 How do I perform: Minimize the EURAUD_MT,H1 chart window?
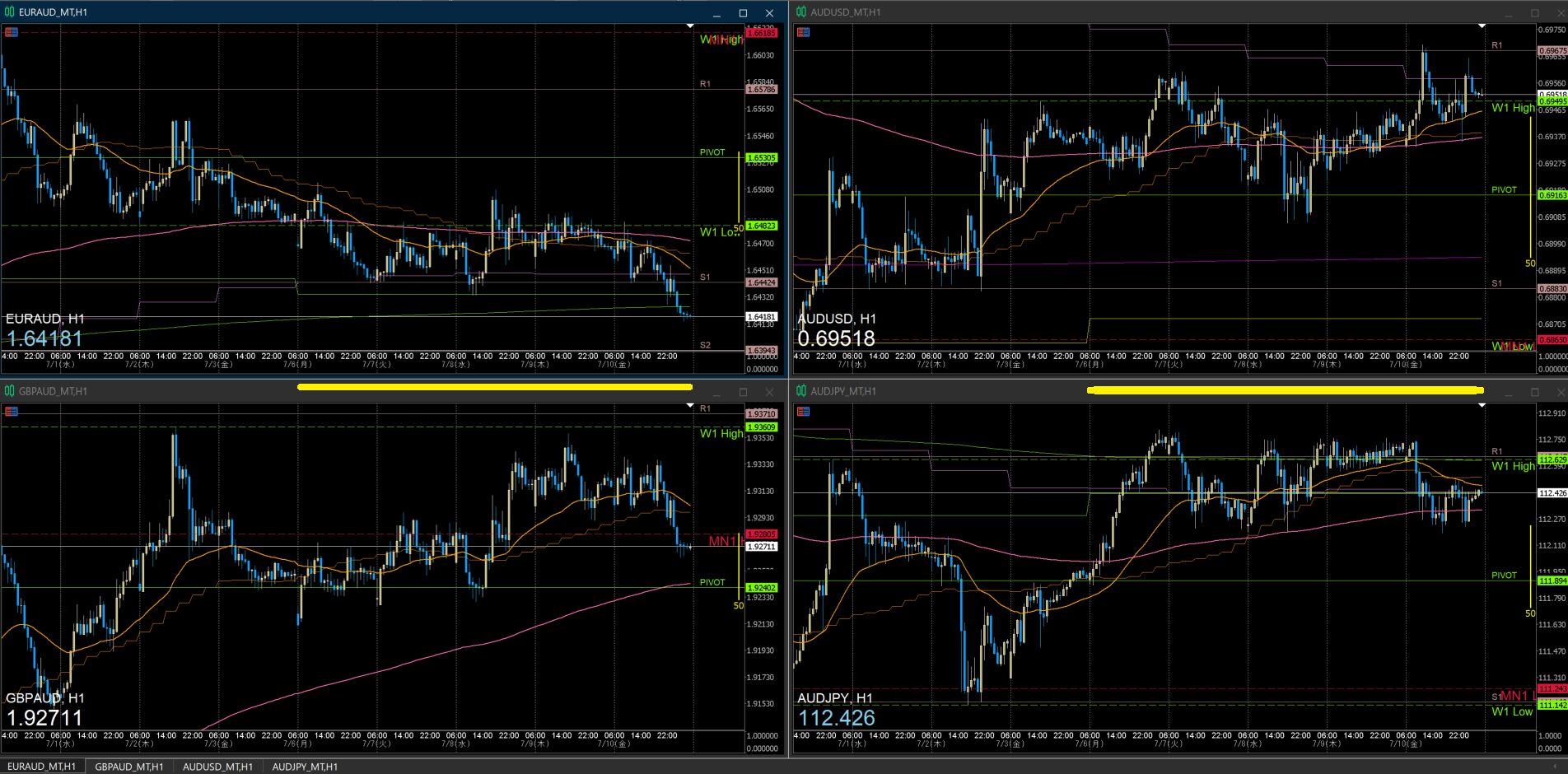click(x=716, y=13)
